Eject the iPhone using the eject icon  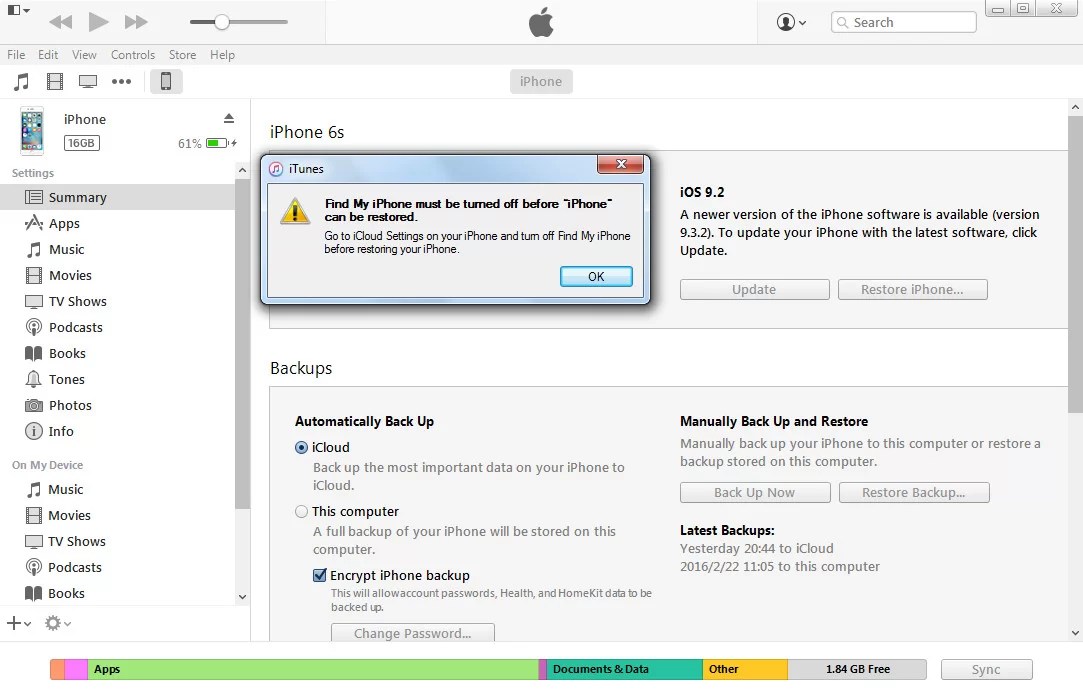[x=230, y=118]
